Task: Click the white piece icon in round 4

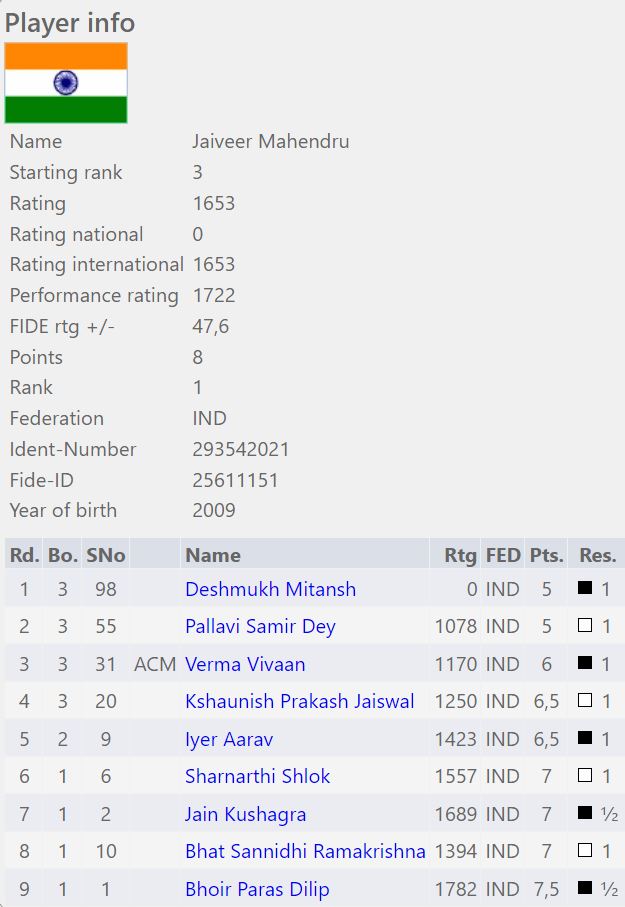Action: (586, 701)
